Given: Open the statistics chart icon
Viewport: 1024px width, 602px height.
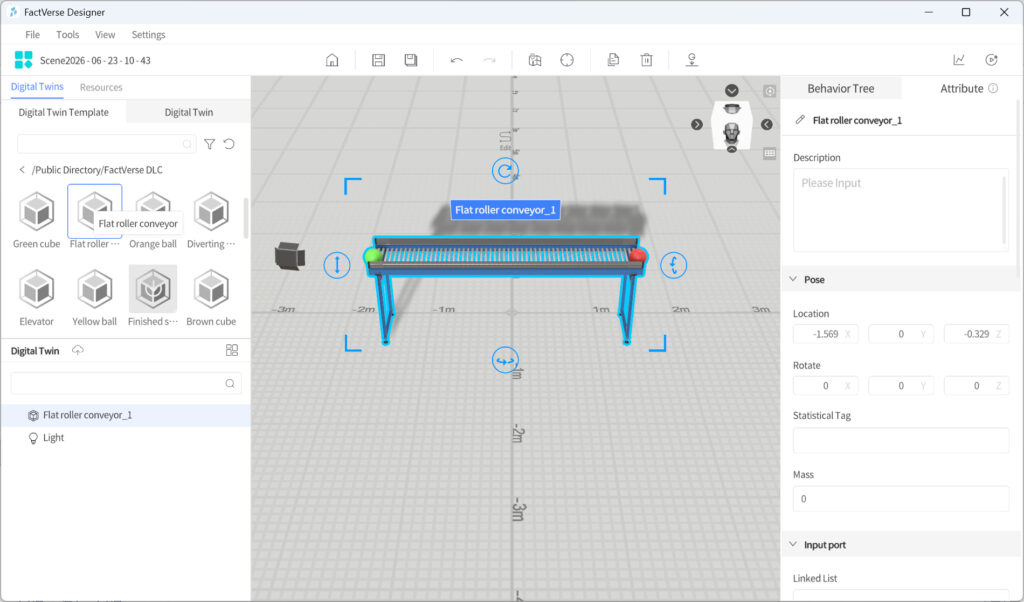Looking at the screenshot, I should (x=959, y=60).
